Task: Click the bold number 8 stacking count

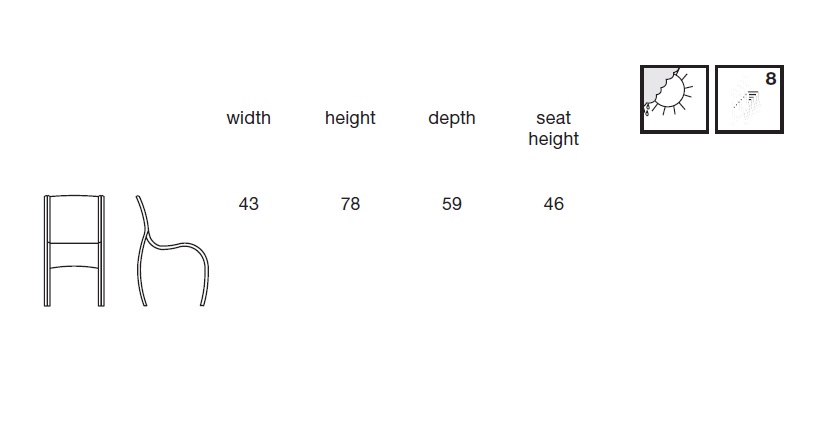Action: pos(771,79)
